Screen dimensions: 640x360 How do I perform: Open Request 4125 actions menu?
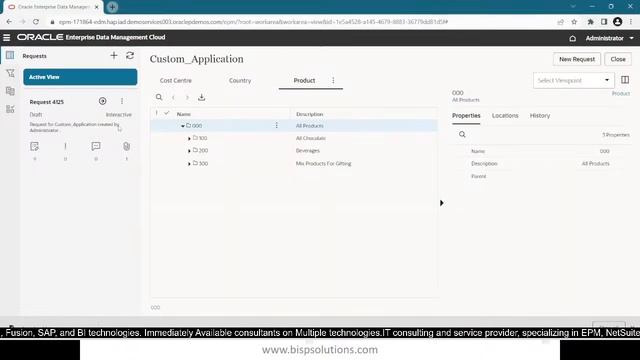click(x=122, y=101)
